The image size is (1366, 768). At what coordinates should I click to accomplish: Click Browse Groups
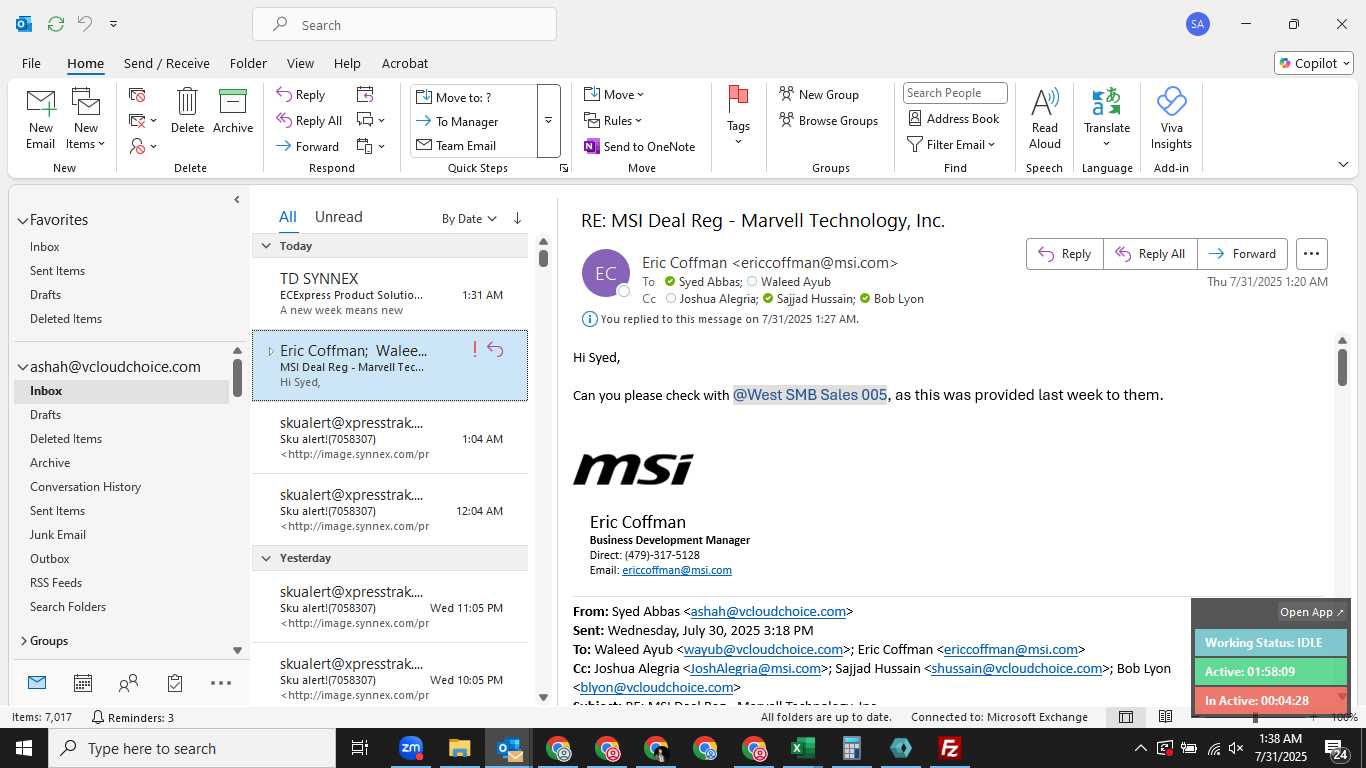click(829, 120)
